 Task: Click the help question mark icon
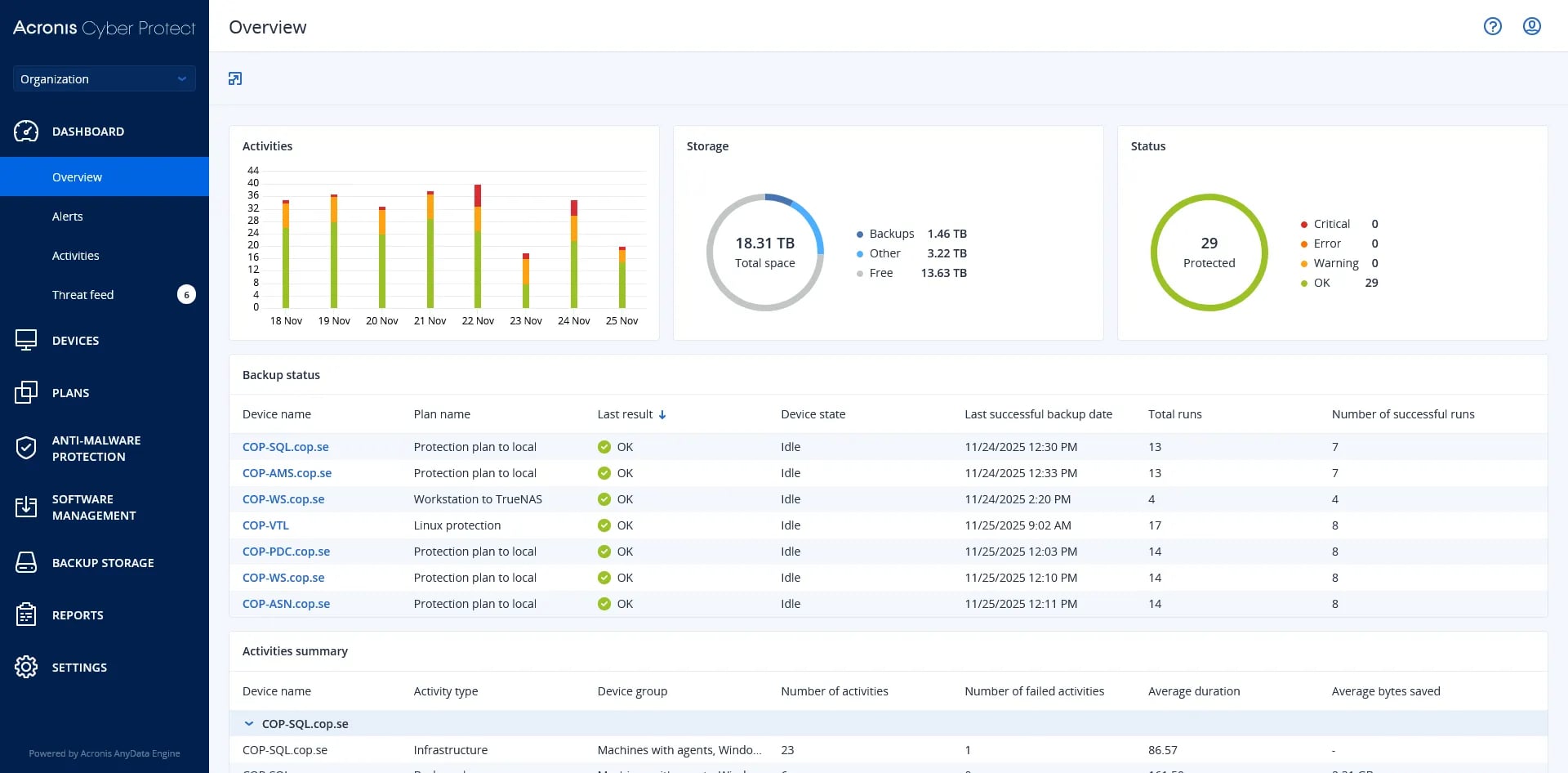(x=1492, y=26)
